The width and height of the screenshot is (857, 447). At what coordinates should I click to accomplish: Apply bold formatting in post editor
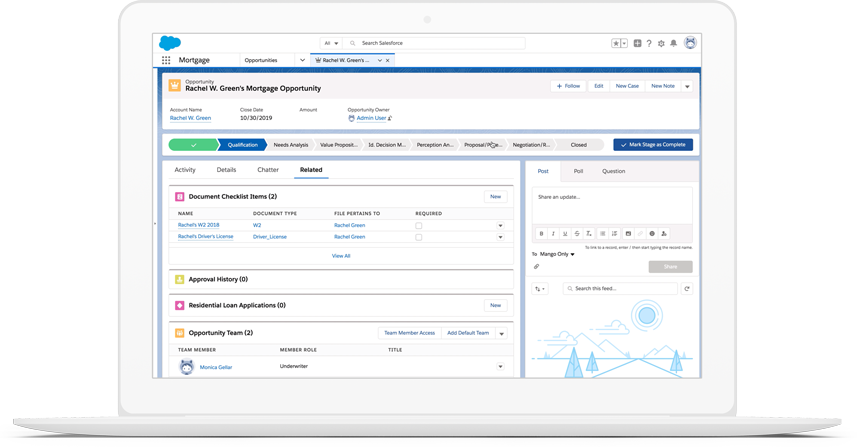click(x=542, y=234)
